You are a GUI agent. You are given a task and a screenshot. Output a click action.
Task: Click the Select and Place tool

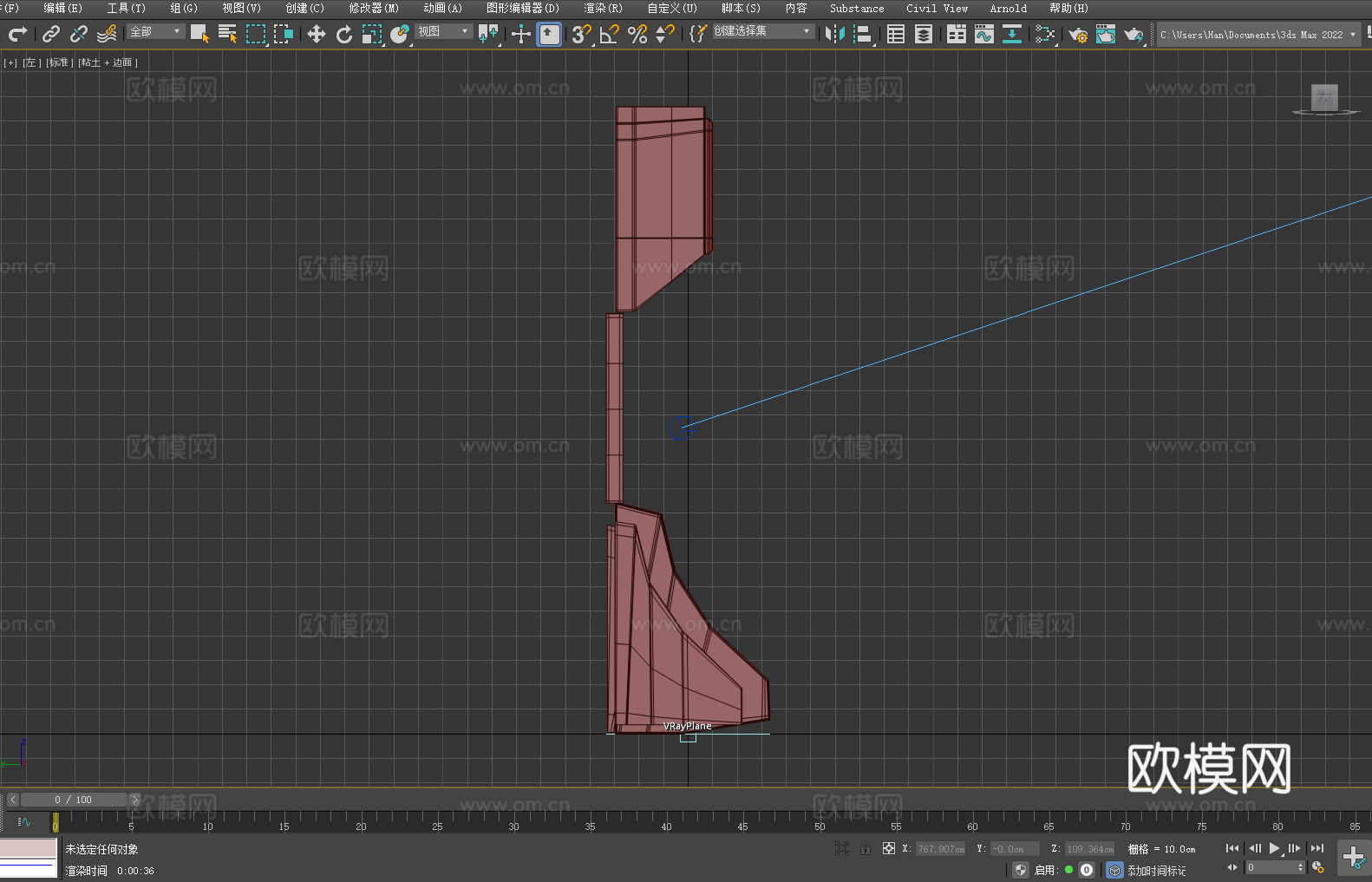(x=400, y=34)
